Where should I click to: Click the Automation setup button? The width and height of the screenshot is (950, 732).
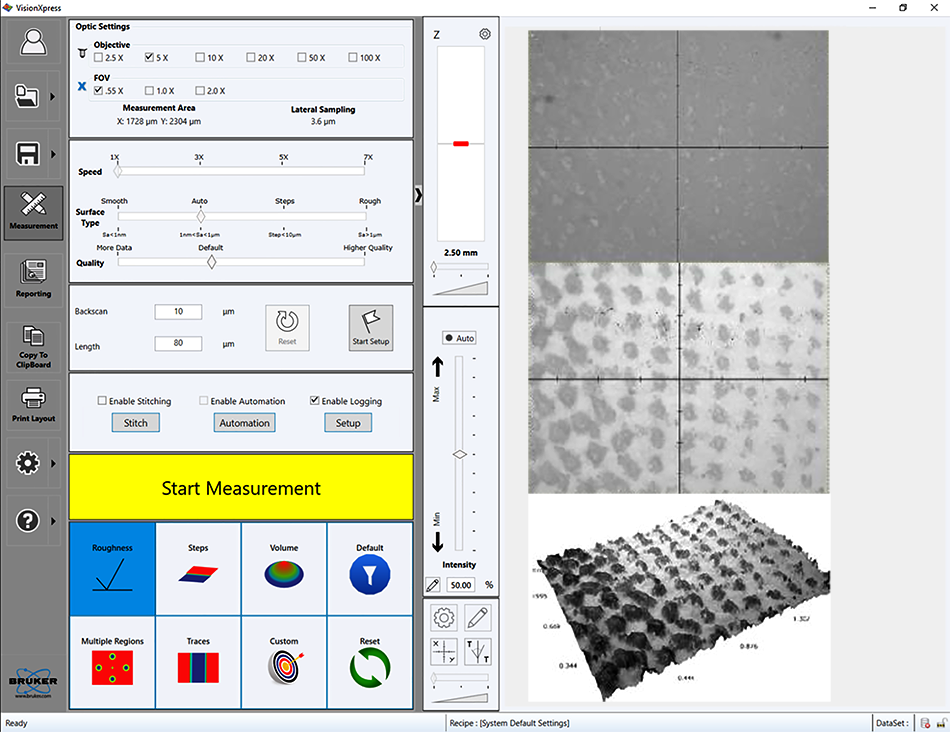click(244, 422)
